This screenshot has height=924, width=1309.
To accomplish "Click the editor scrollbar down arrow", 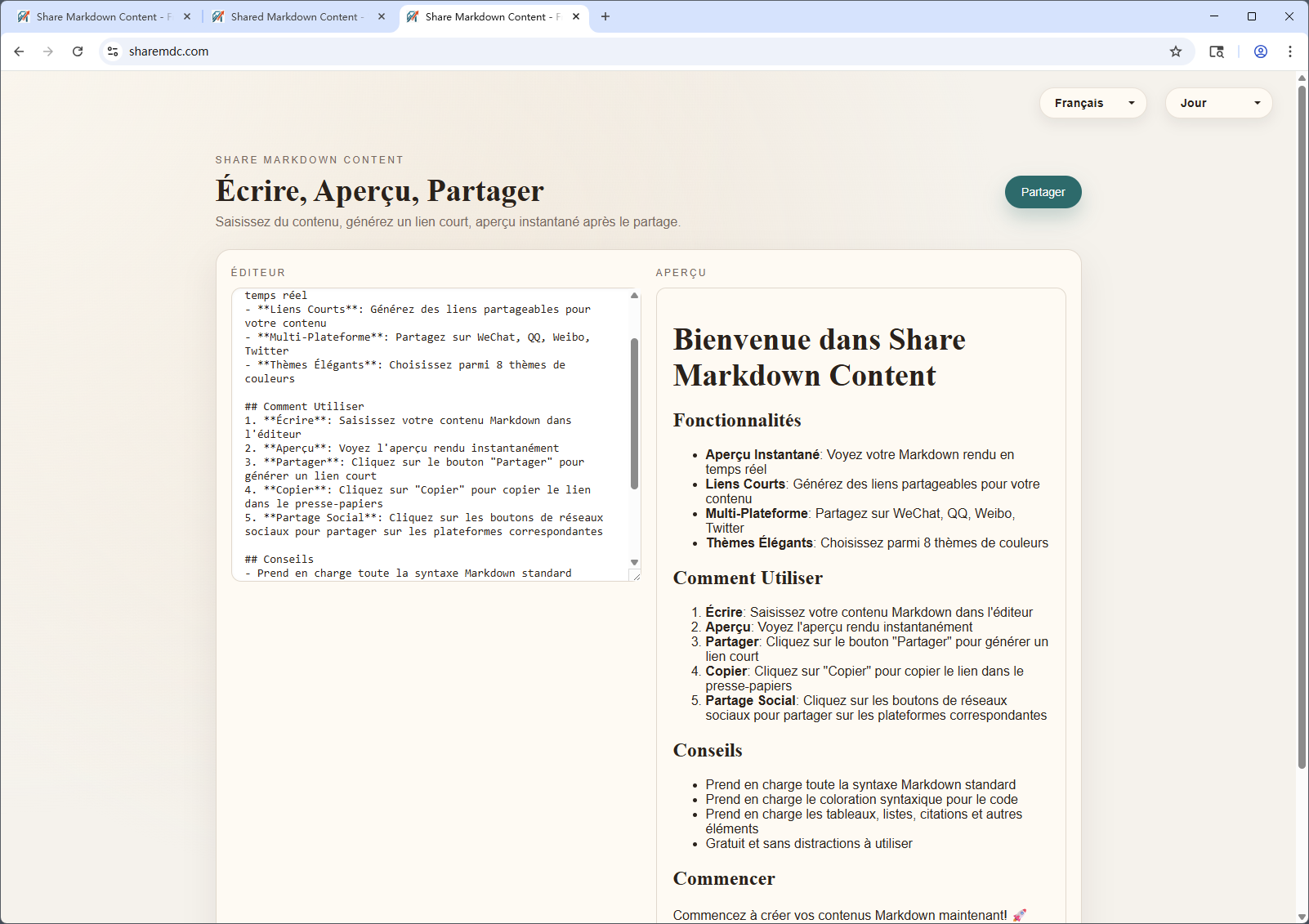I will [634, 562].
